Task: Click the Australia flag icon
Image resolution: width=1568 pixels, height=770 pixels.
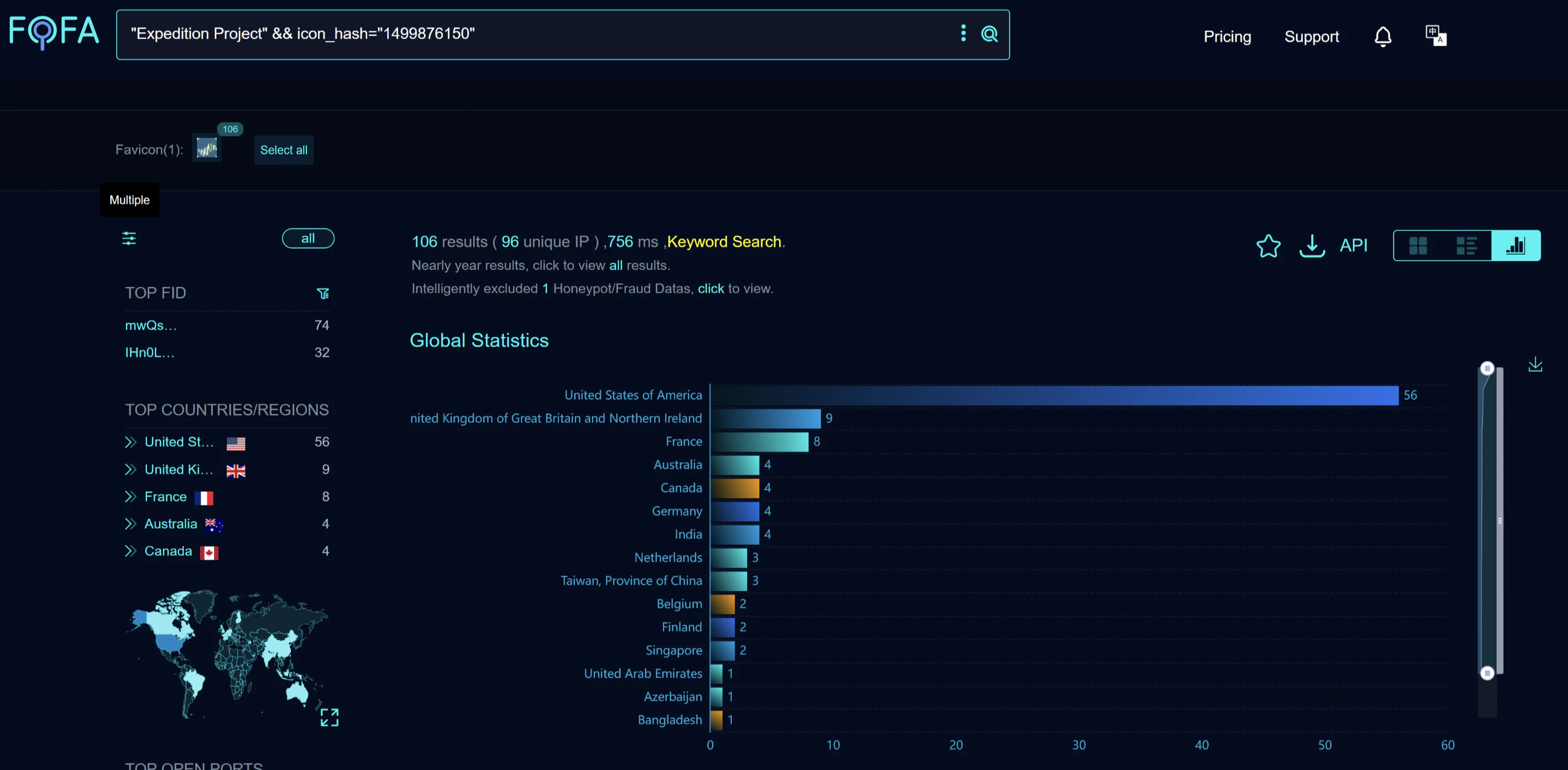Action: (214, 525)
